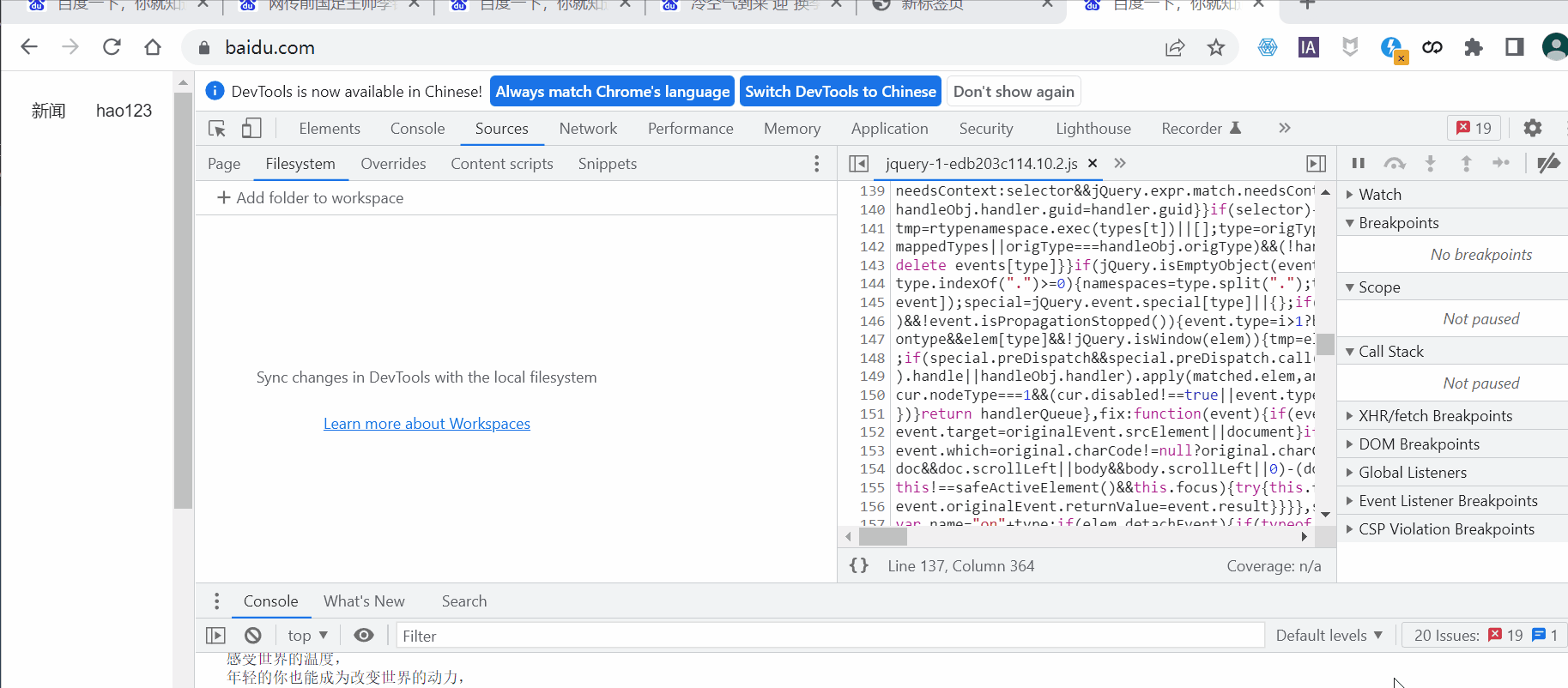
Task: Expand the Watch section
Action: click(1452, 195)
